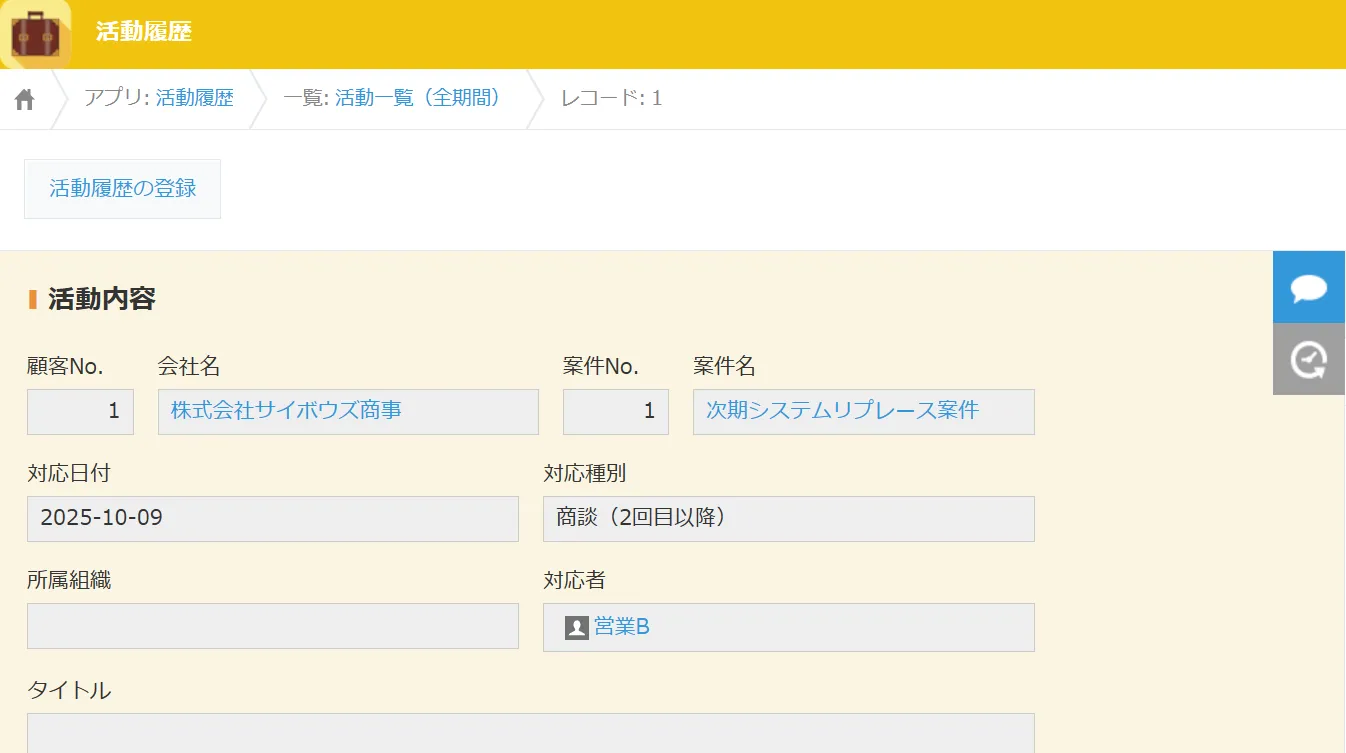
Task: Click the orange marker beside 活動内容 heading
Action: point(31,298)
